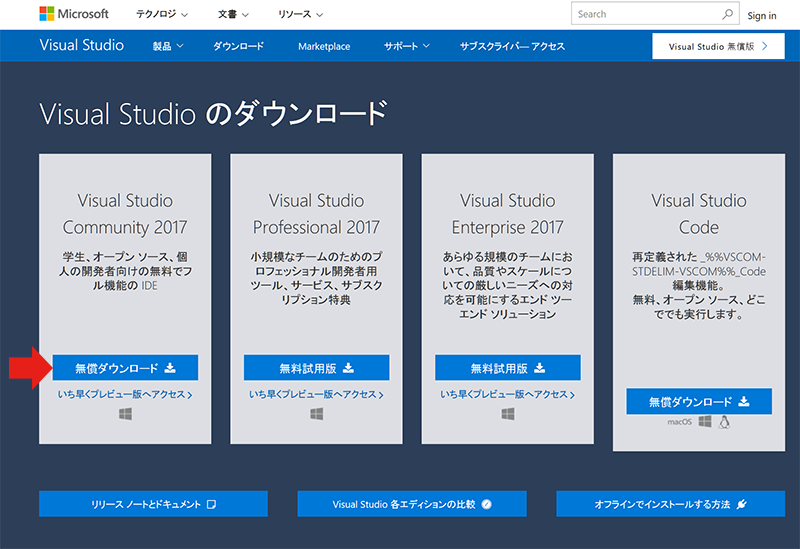Viewport: 800px width, 549px height.
Task: Click the arrow on Visual Studio 無償版 button
Action: pyautogui.click(x=765, y=46)
